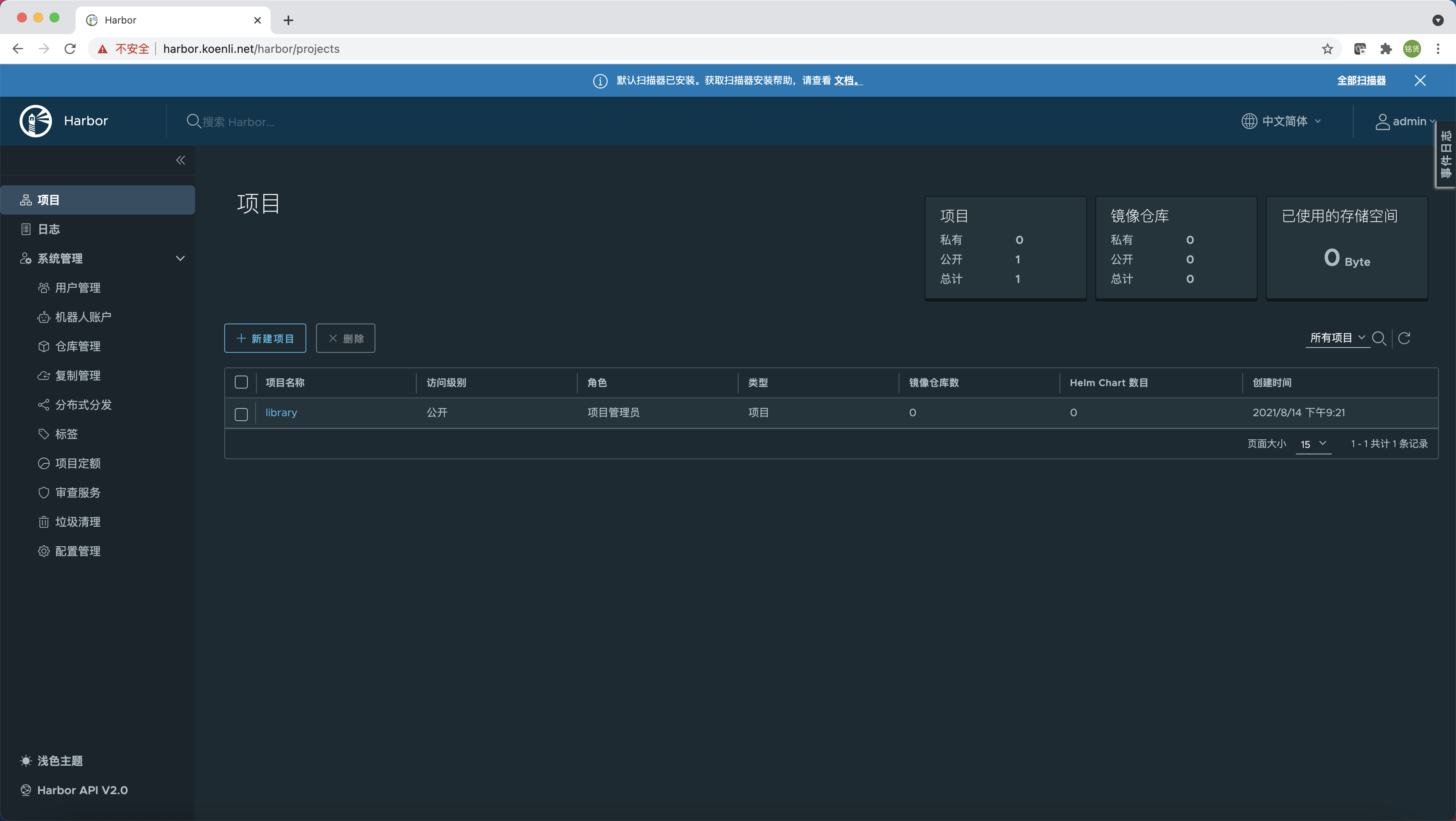Select the checkbox for project library
This screenshot has width=1456, height=821.
click(x=241, y=414)
